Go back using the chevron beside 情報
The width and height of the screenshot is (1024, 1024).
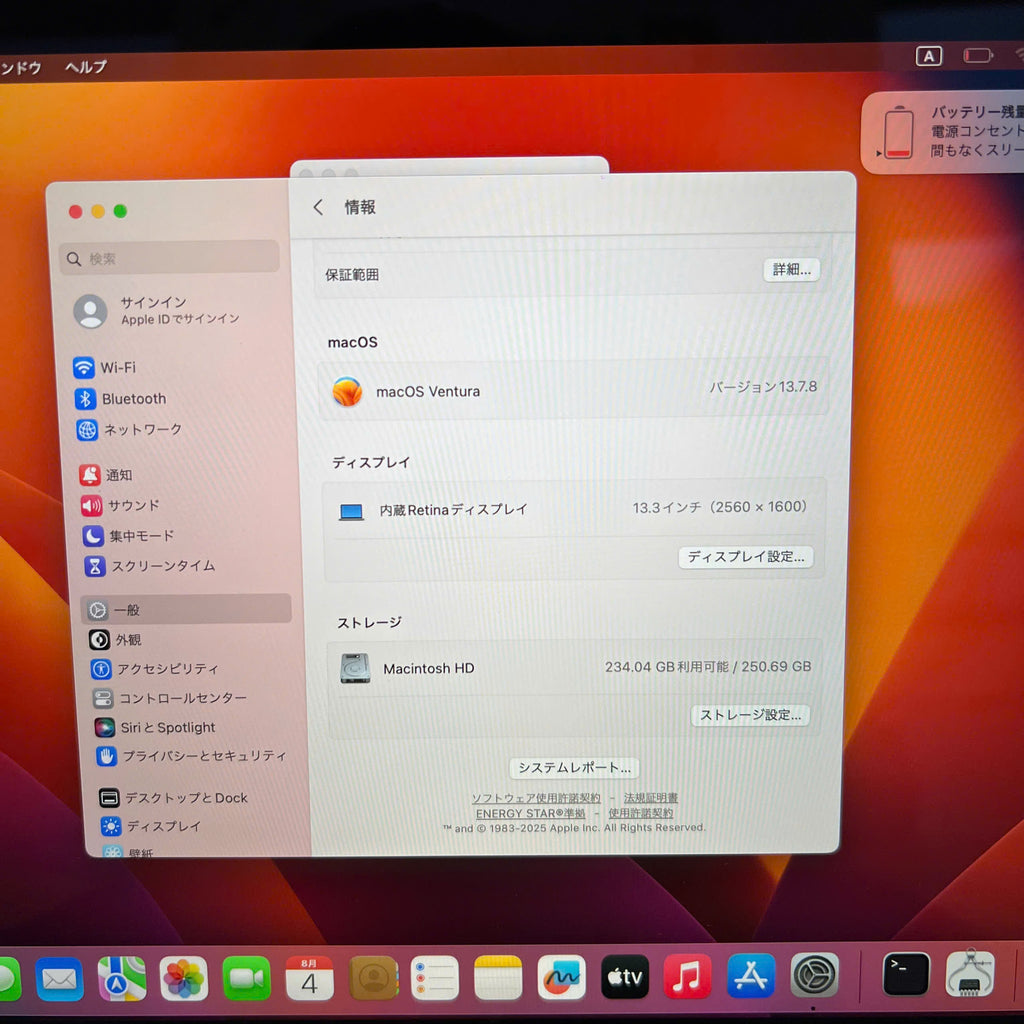click(318, 208)
